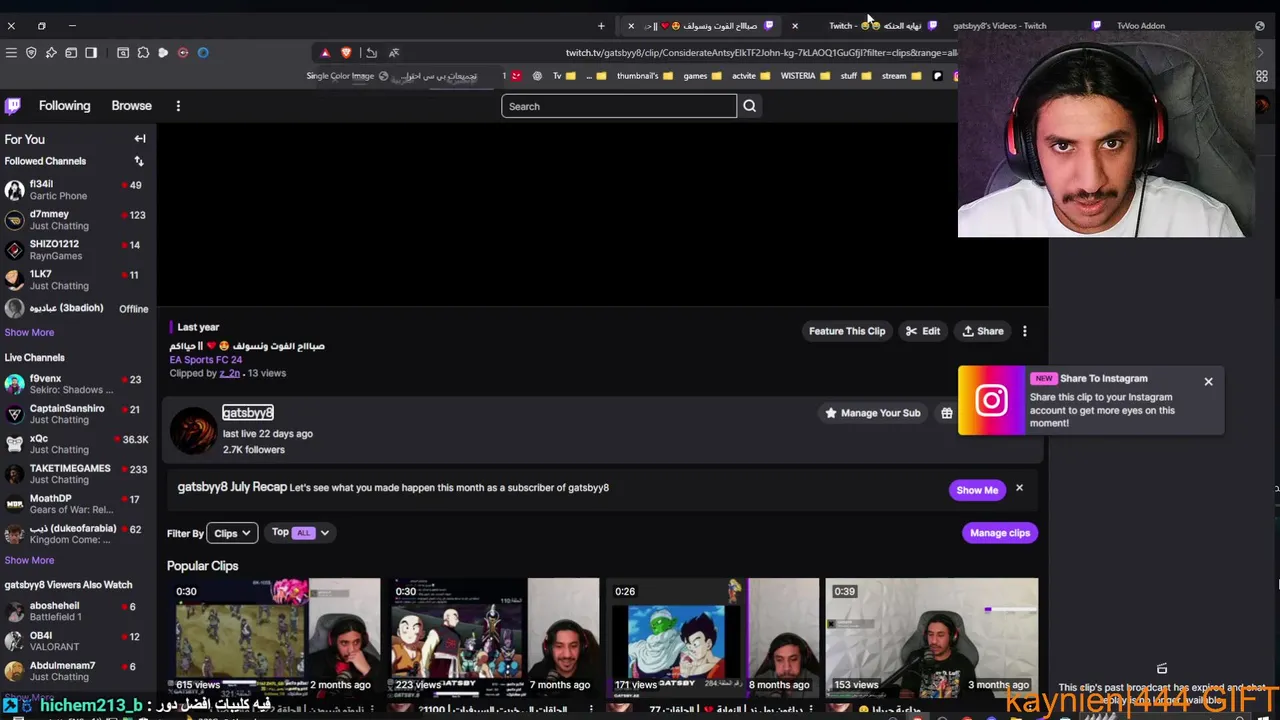
Task: Open the Following tab
Action: (64, 106)
